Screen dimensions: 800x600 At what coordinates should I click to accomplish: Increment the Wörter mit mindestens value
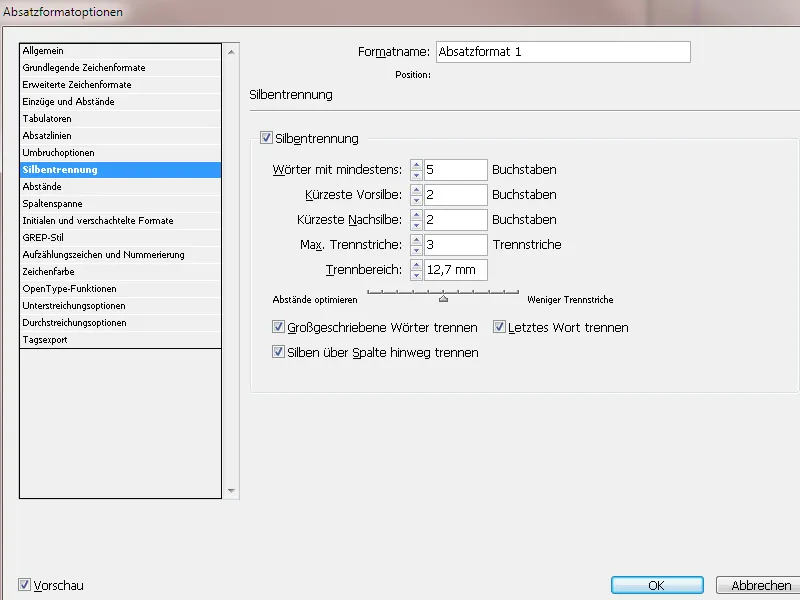point(416,166)
